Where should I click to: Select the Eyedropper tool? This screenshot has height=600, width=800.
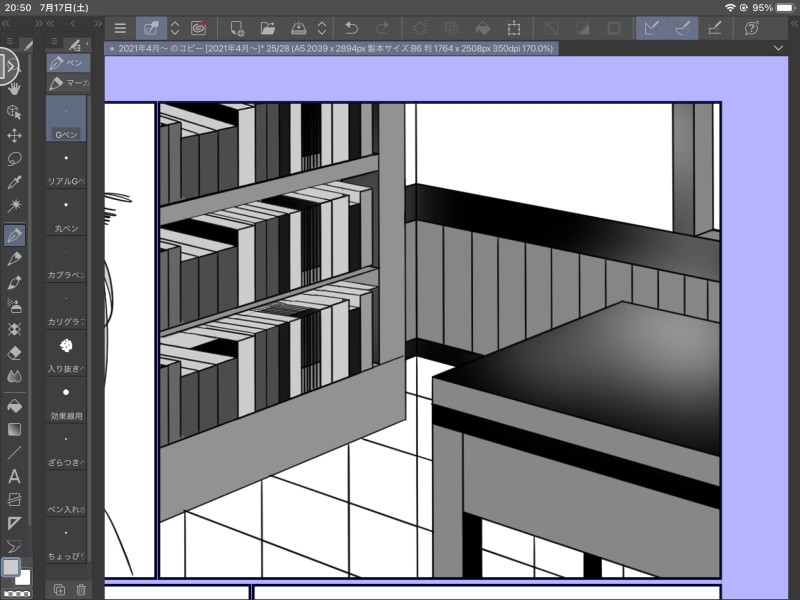(x=14, y=182)
